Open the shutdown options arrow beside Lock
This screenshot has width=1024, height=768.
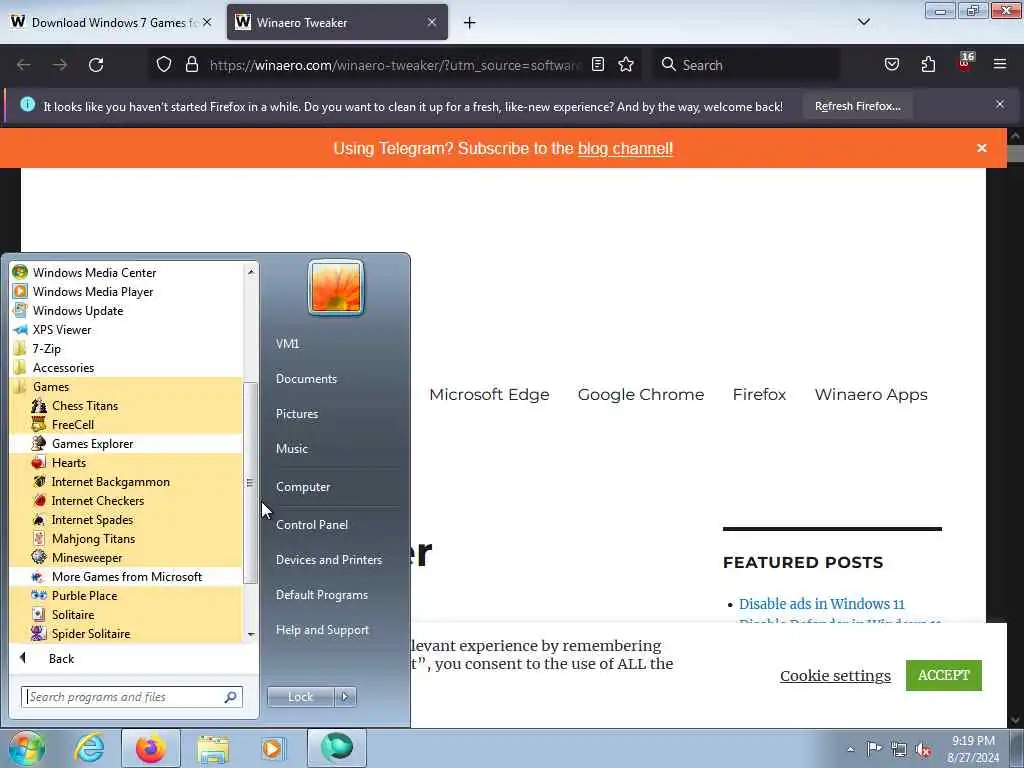[x=345, y=697]
